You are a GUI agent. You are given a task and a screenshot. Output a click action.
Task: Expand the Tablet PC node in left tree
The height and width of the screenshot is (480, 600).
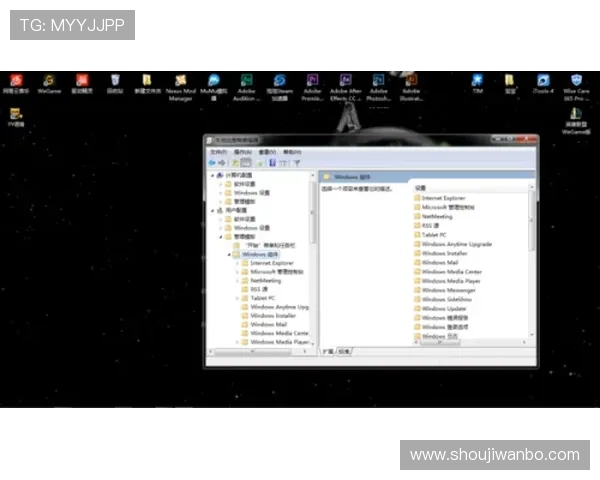(237, 298)
